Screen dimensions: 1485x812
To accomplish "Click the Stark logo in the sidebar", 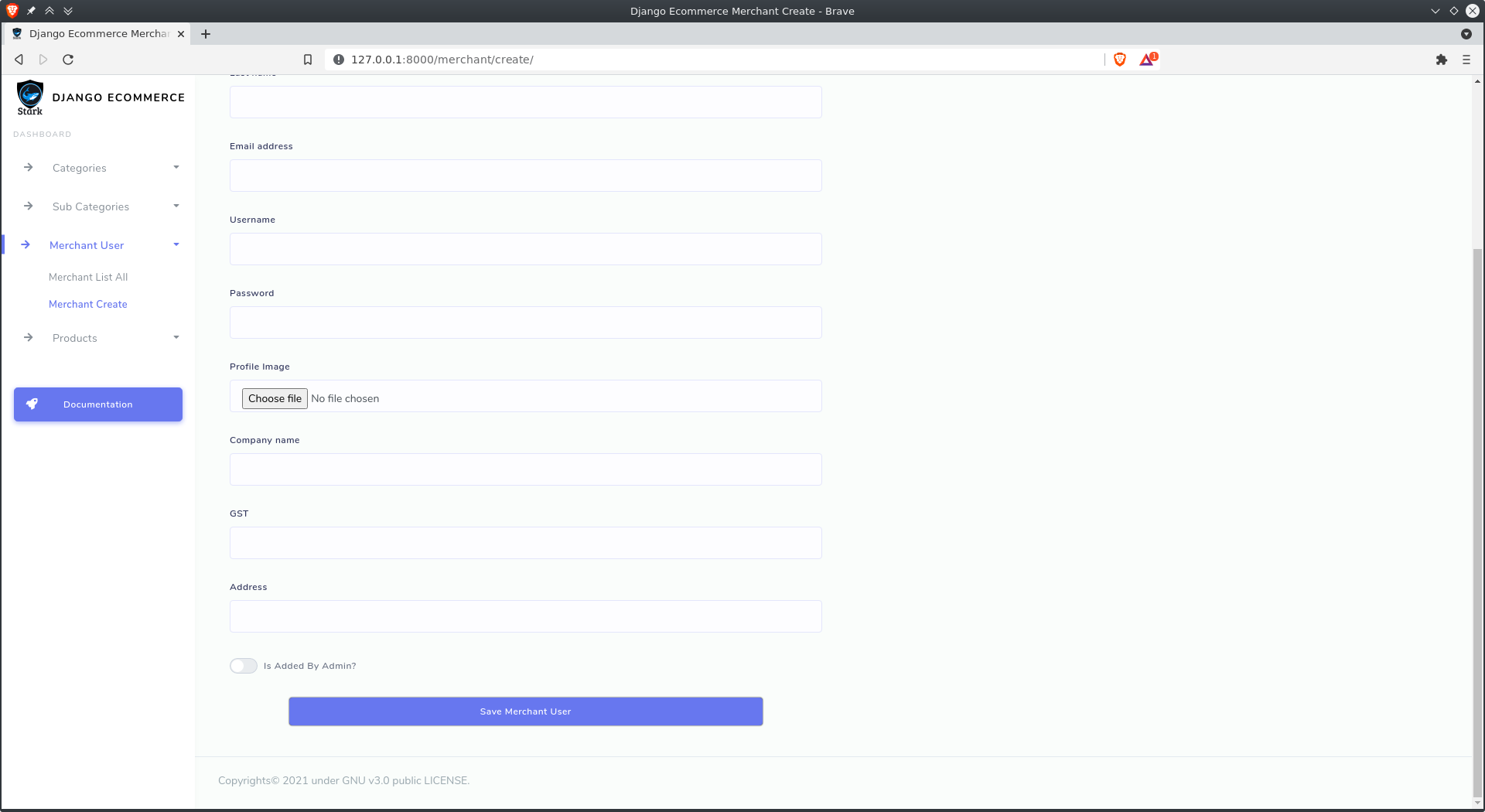I will click(x=30, y=97).
